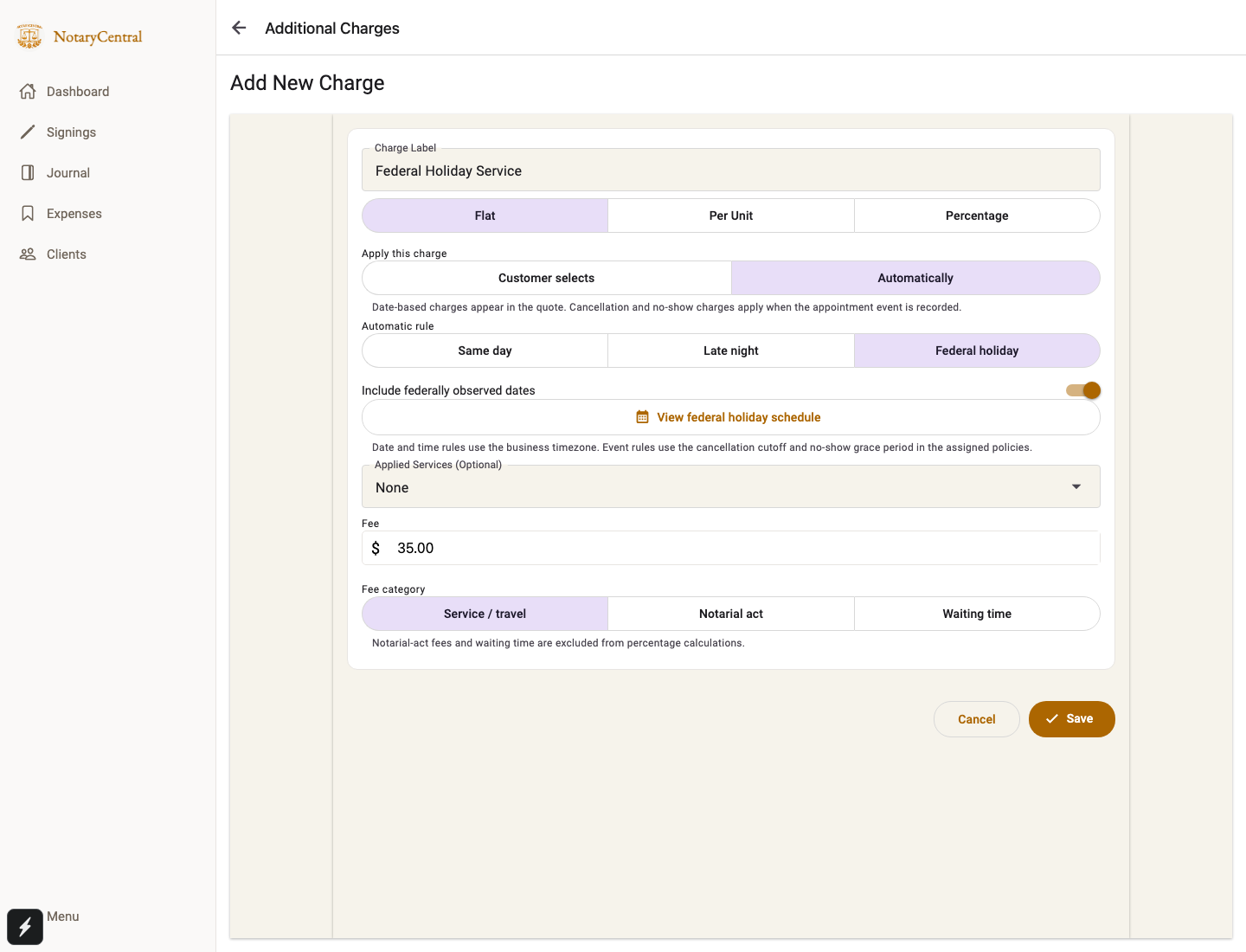Click the Journal book icon
This screenshot has width=1246, height=952.
pyautogui.click(x=28, y=172)
